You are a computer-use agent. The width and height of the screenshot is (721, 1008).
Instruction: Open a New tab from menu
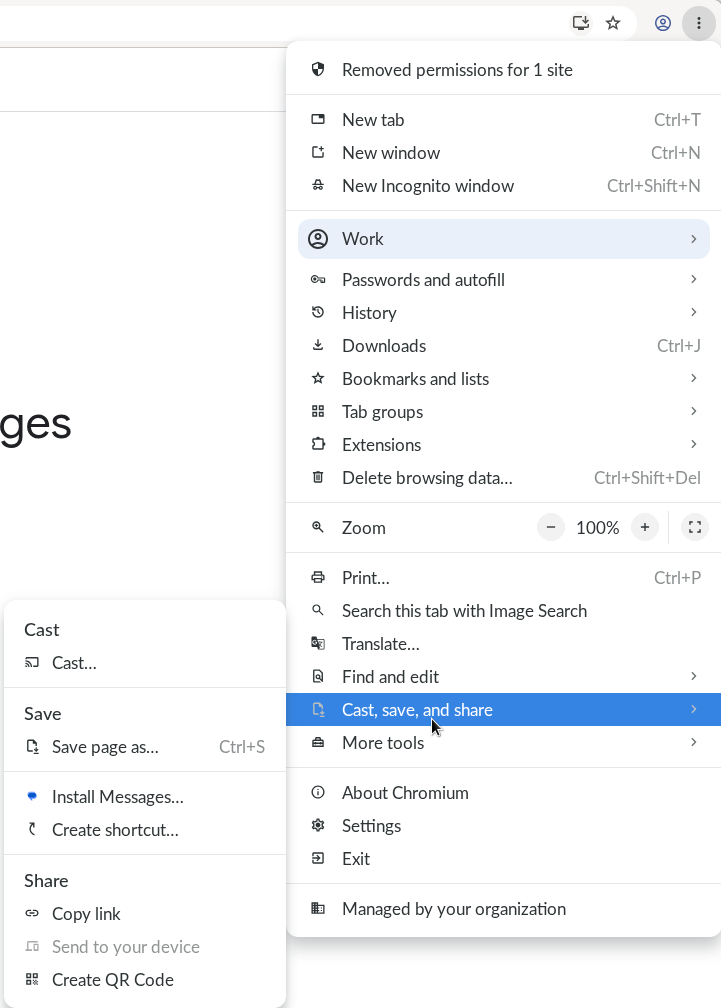tap(504, 120)
